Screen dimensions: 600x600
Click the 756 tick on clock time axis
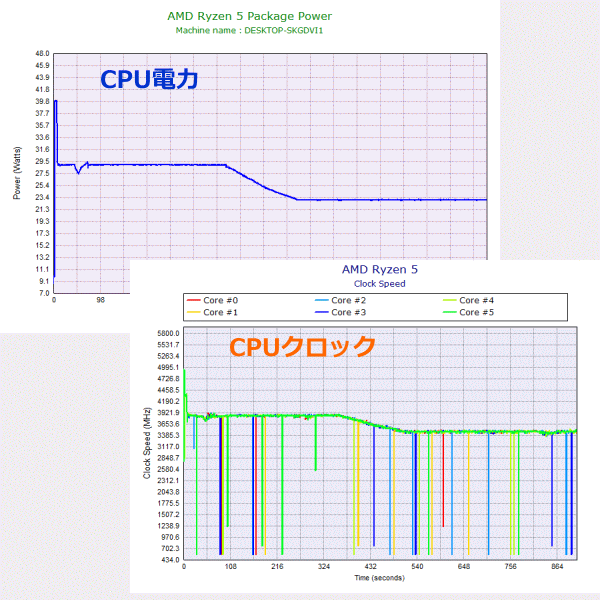[x=510, y=566]
